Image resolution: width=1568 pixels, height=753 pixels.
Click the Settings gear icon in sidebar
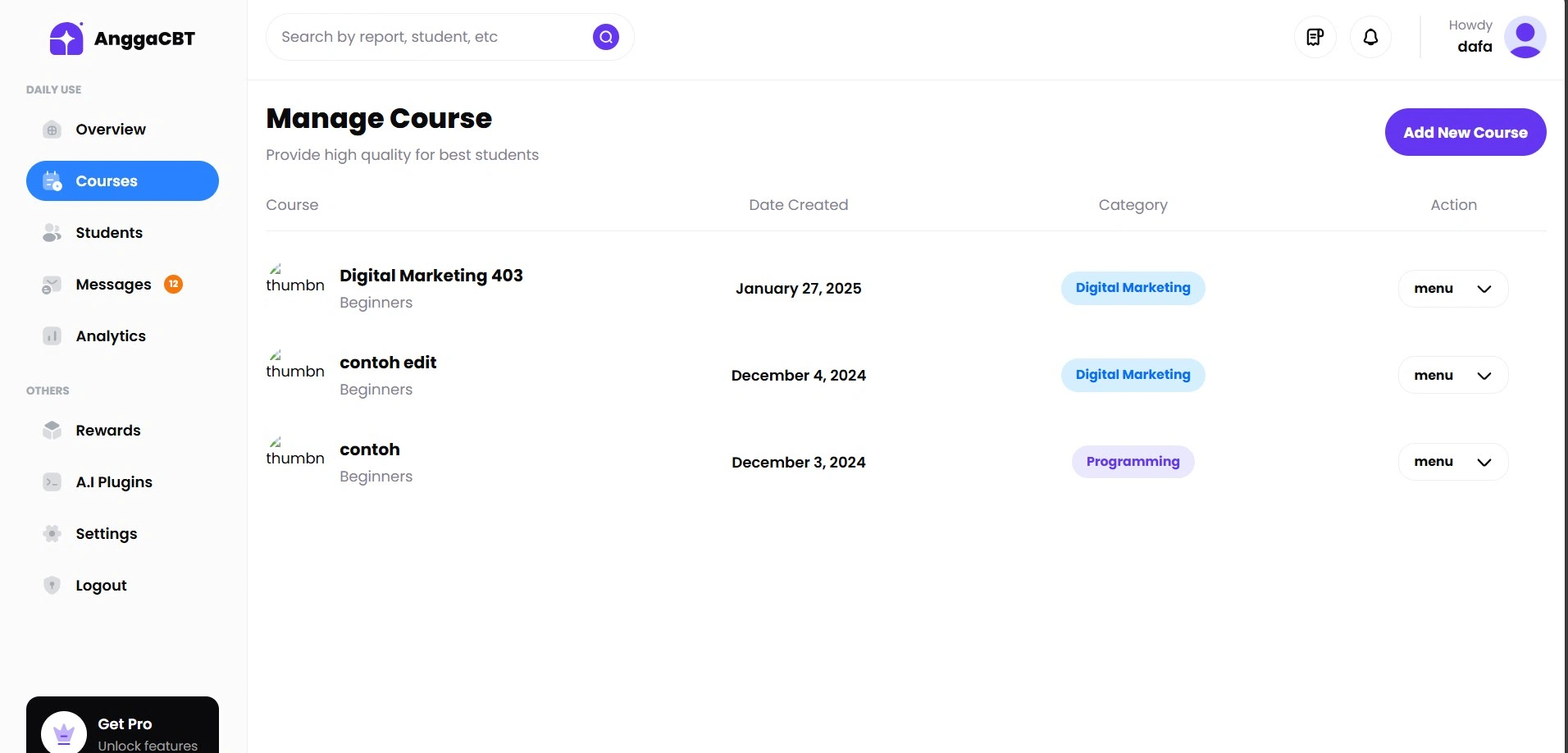(x=52, y=534)
